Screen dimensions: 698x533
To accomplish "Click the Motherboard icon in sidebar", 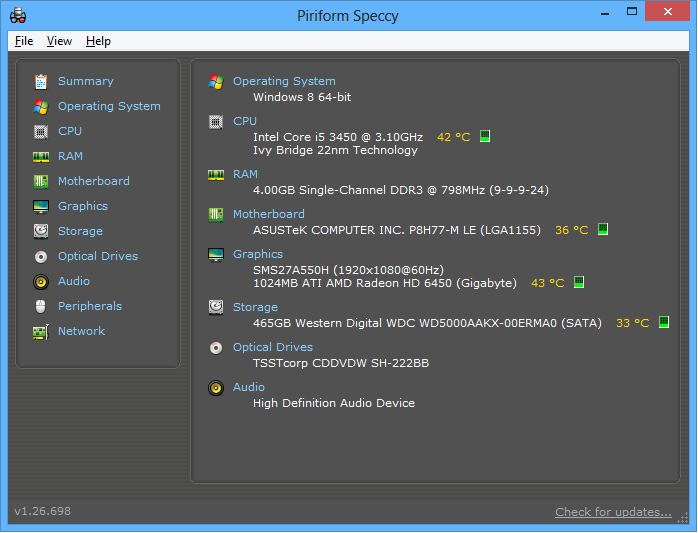I will 41,181.
